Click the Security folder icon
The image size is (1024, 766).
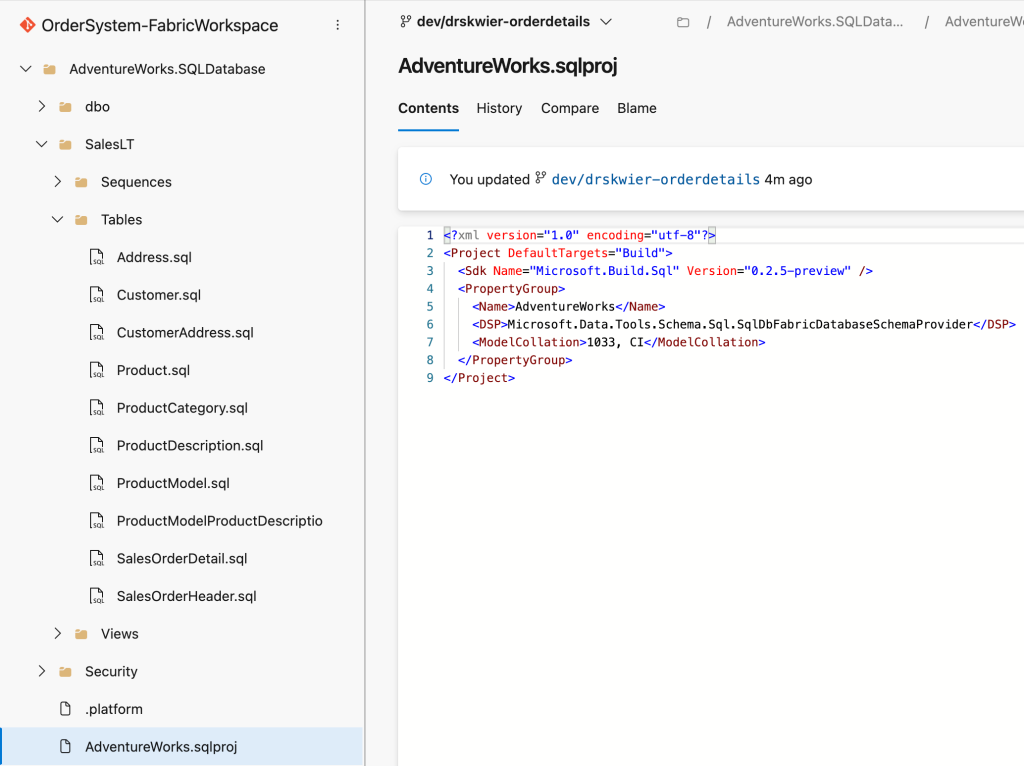click(x=65, y=671)
